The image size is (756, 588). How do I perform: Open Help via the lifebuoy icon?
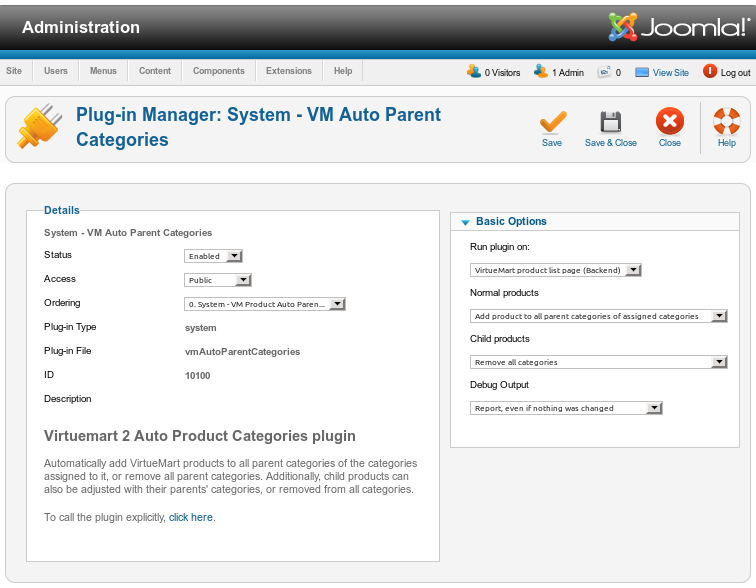pos(726,123)
